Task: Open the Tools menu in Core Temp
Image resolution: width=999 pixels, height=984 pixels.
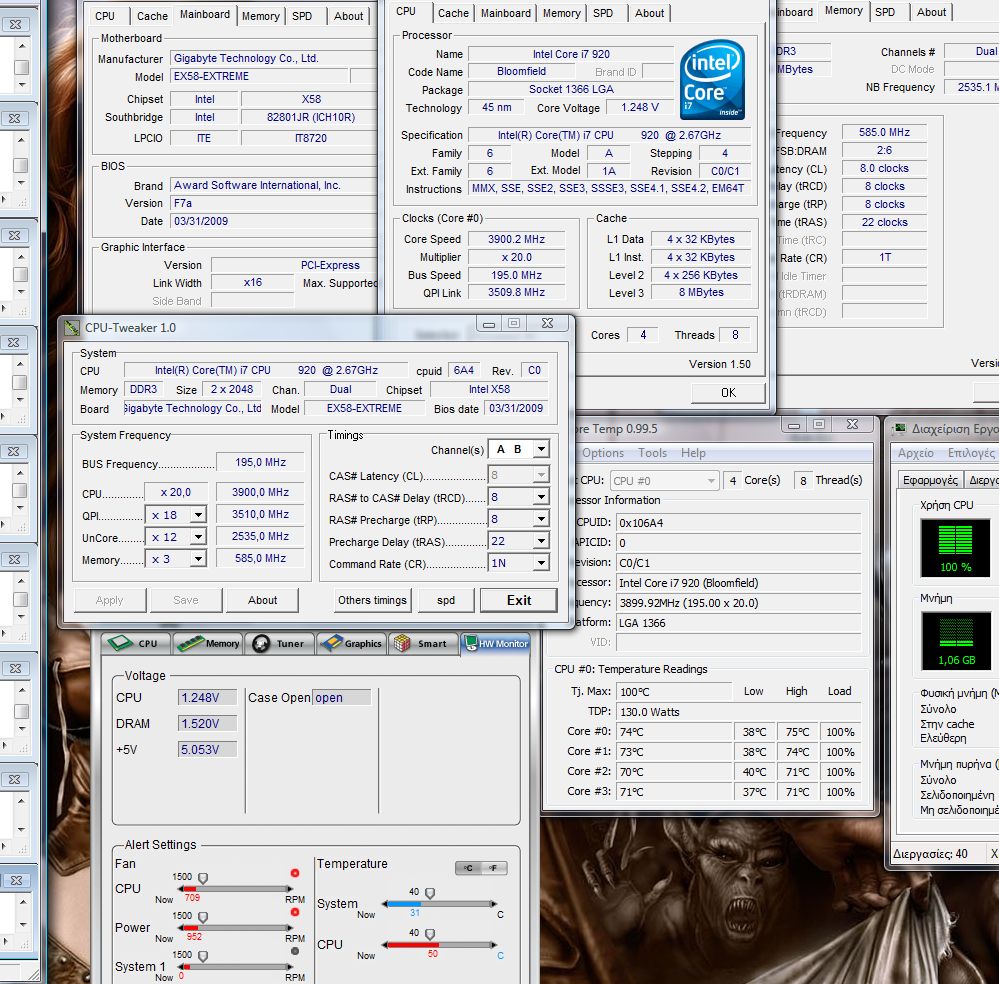Action: (652, 452)
